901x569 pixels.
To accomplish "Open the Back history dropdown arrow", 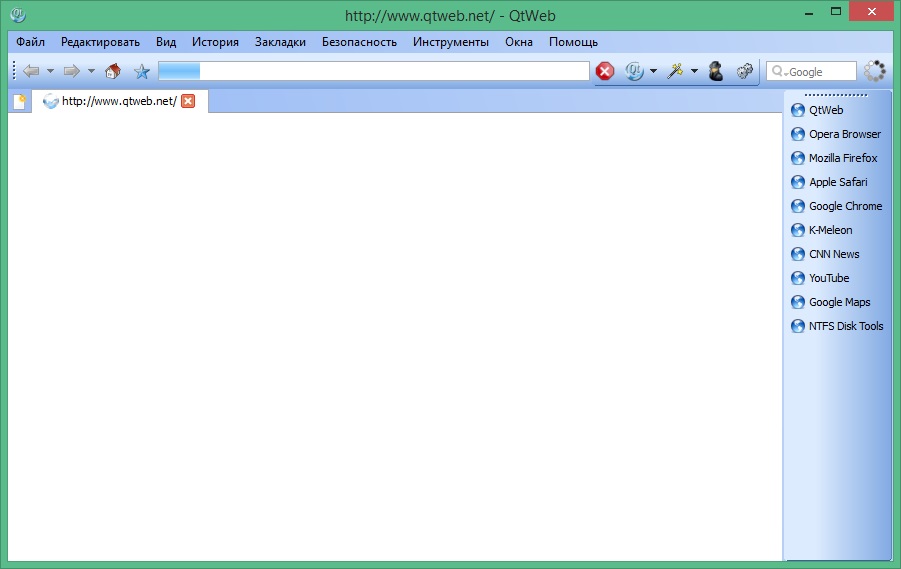I will pos(50,71).
